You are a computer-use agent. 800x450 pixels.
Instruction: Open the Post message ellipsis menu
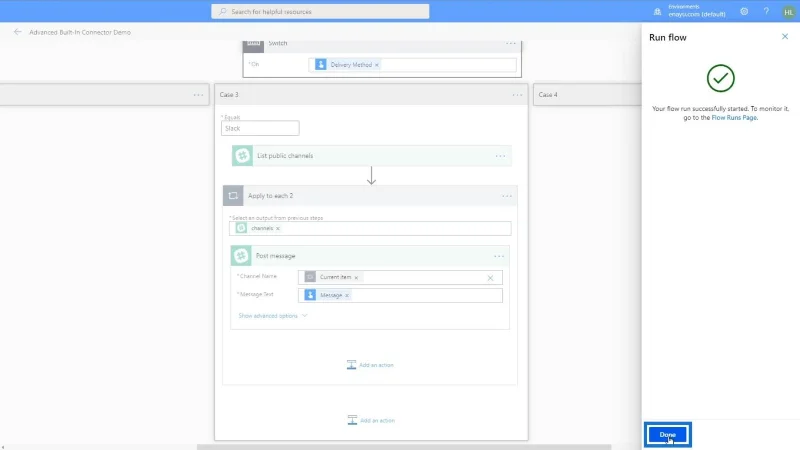click(499, 256)
